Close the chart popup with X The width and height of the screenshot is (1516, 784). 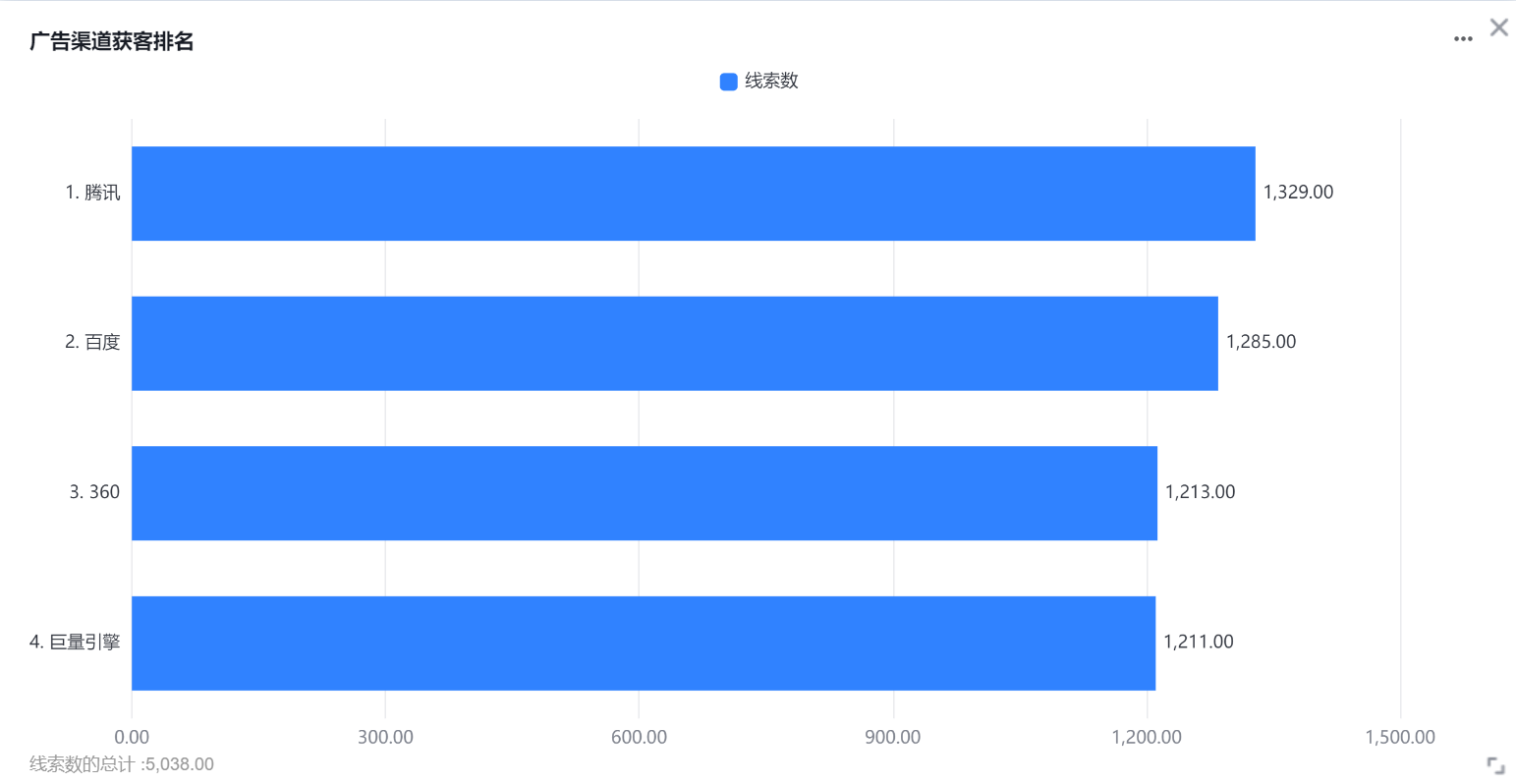1498,28
